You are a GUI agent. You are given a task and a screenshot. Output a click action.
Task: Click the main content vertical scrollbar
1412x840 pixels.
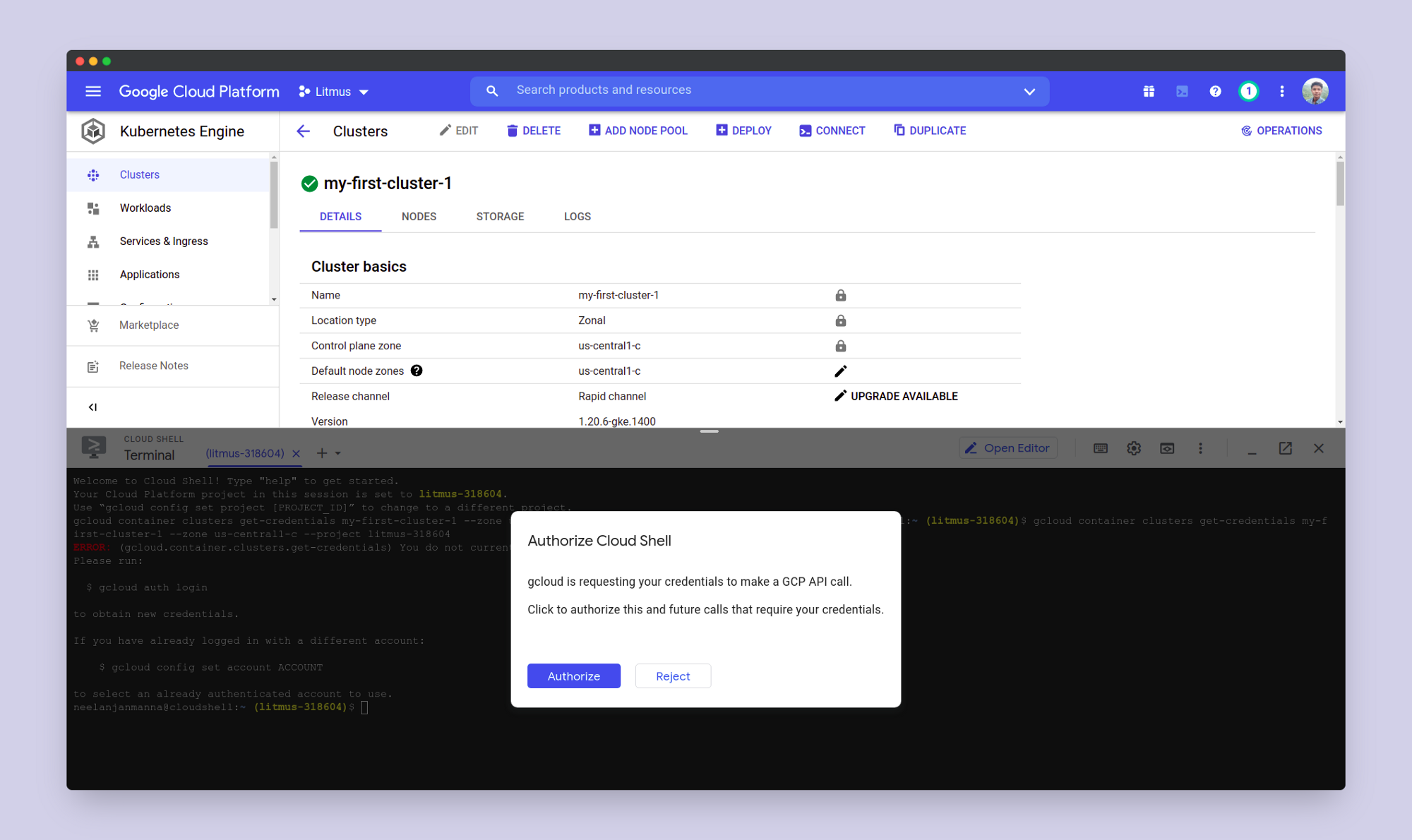(1340, 184)
